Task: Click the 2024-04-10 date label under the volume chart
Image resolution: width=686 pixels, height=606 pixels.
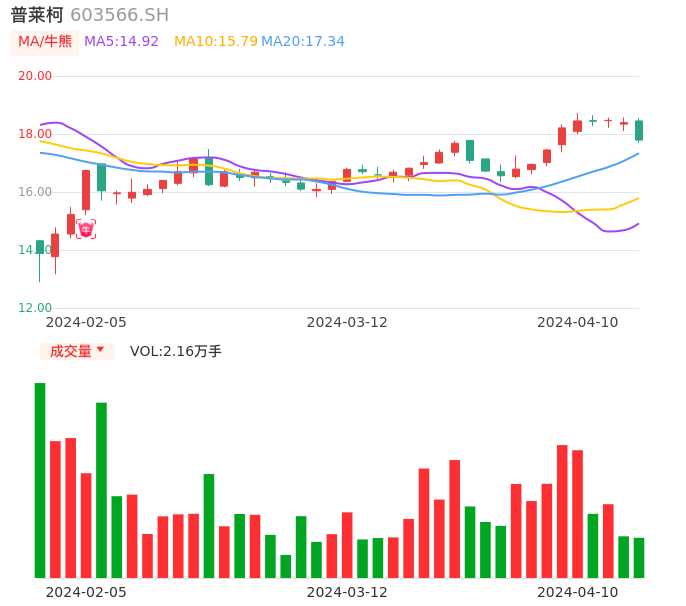Action: pyautogui.click(x=577, y=592)
